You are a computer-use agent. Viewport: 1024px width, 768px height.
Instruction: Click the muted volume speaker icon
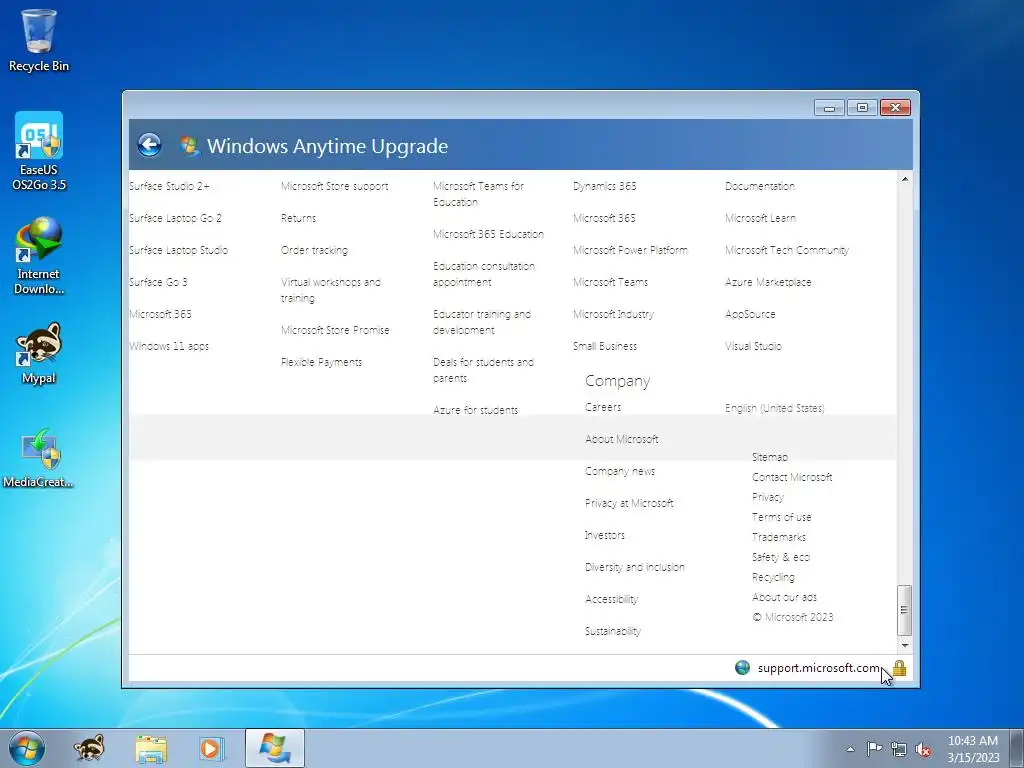923,749
